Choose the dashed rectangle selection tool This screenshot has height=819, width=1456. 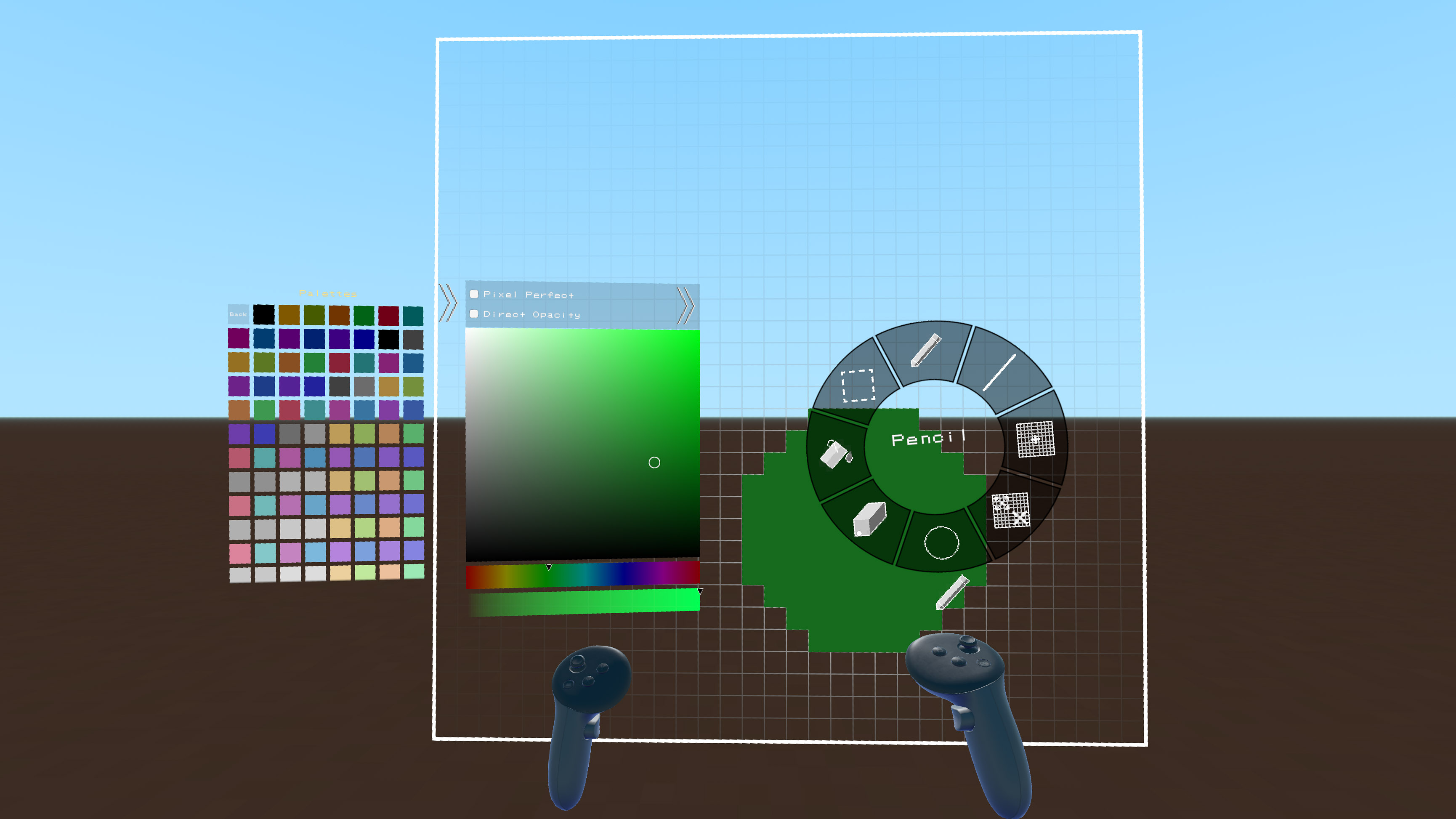(858, 386)
